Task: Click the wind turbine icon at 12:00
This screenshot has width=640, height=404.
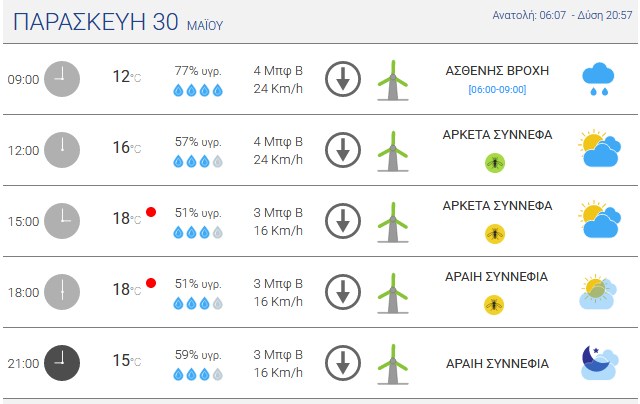Action: click(x=393, y=151)
